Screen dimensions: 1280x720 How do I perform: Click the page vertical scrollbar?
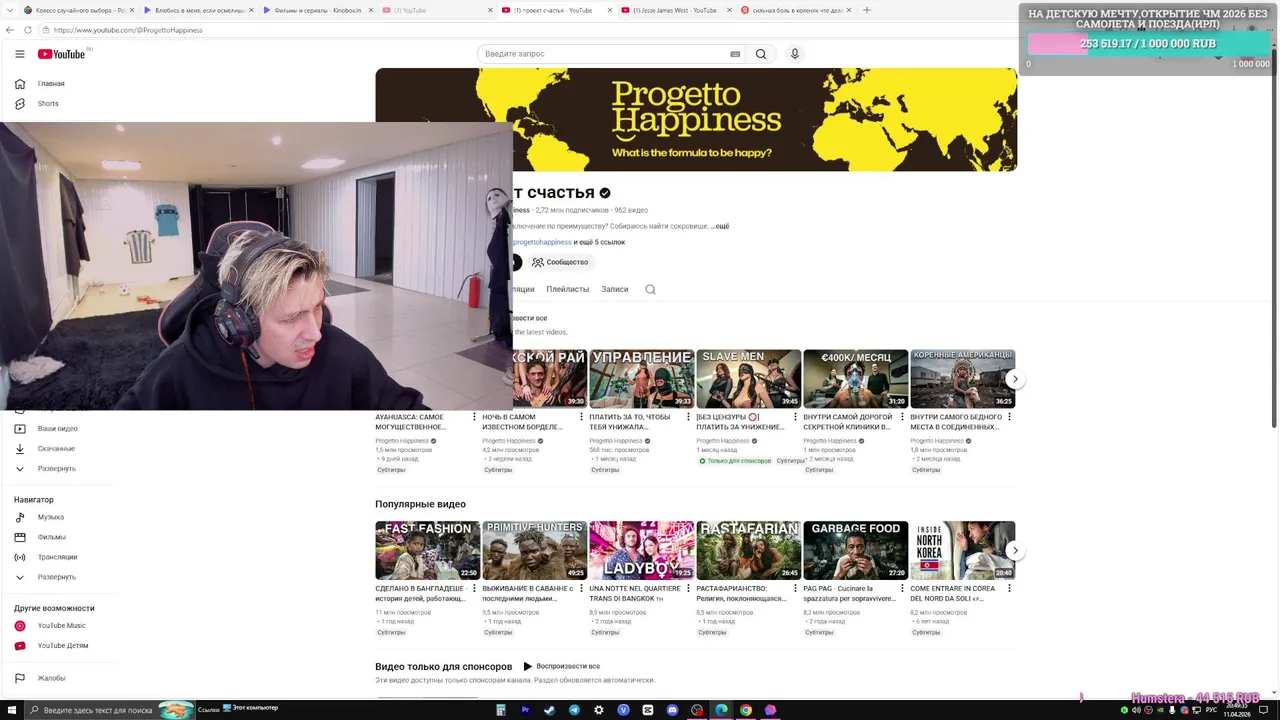click(x=1274, y=240)
